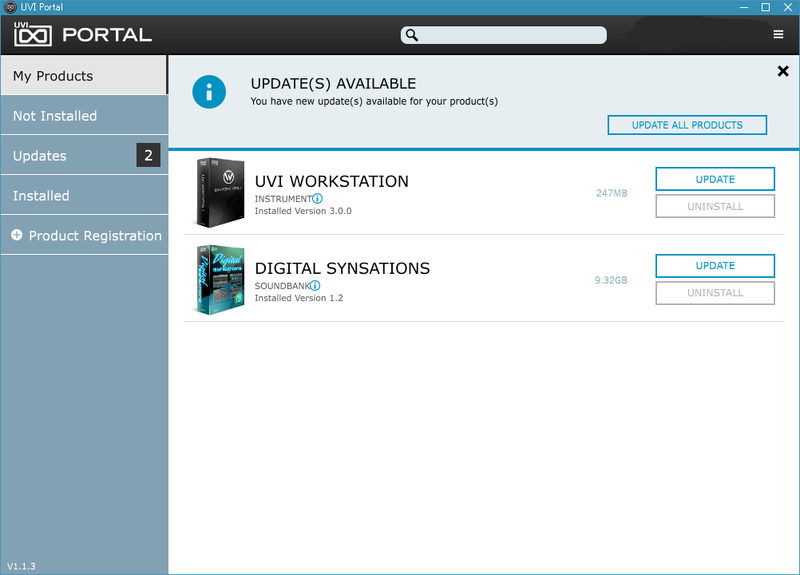Click in the search input field
Viewport: 800px width, 575px height.
click(504, 35)
